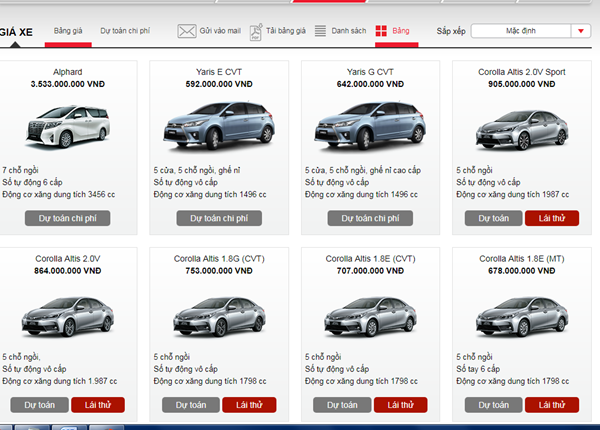Click Dự toán chi phí under Yaris G CVT
This screenshot has width=600, height=430.
tap(370, 218)
